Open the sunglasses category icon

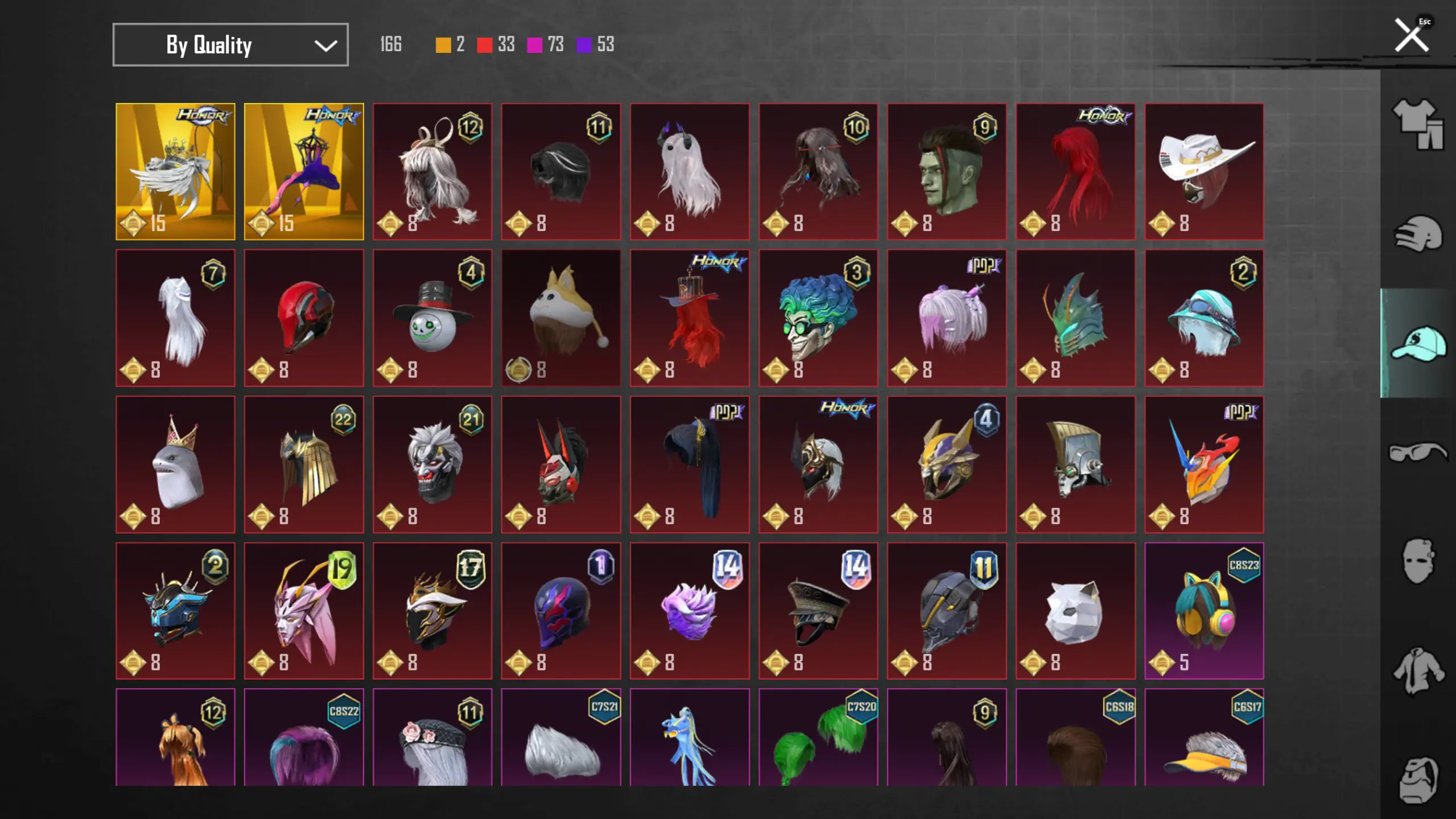point(1418,453)
